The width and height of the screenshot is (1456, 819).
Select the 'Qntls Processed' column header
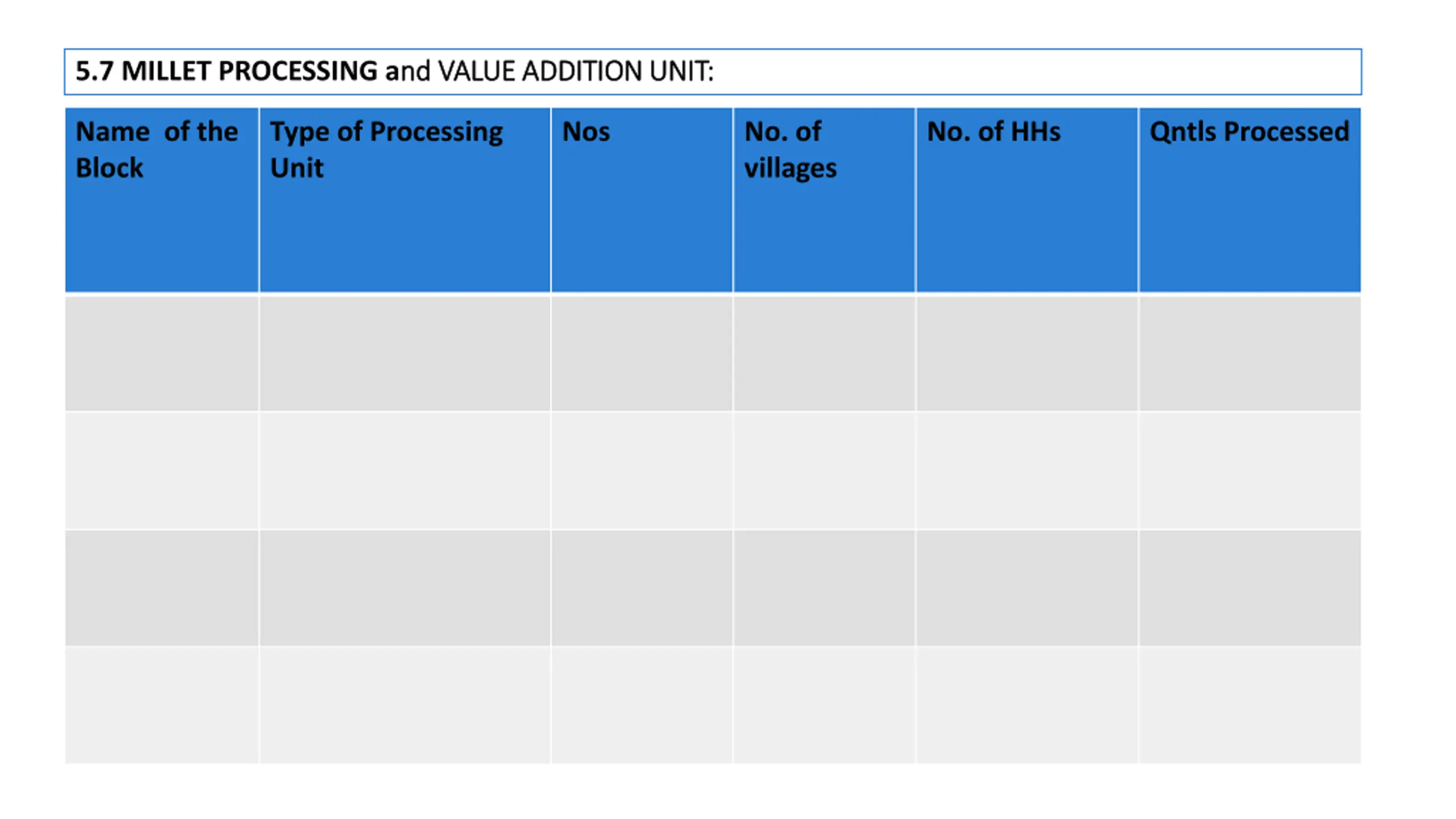[1250, 200]
